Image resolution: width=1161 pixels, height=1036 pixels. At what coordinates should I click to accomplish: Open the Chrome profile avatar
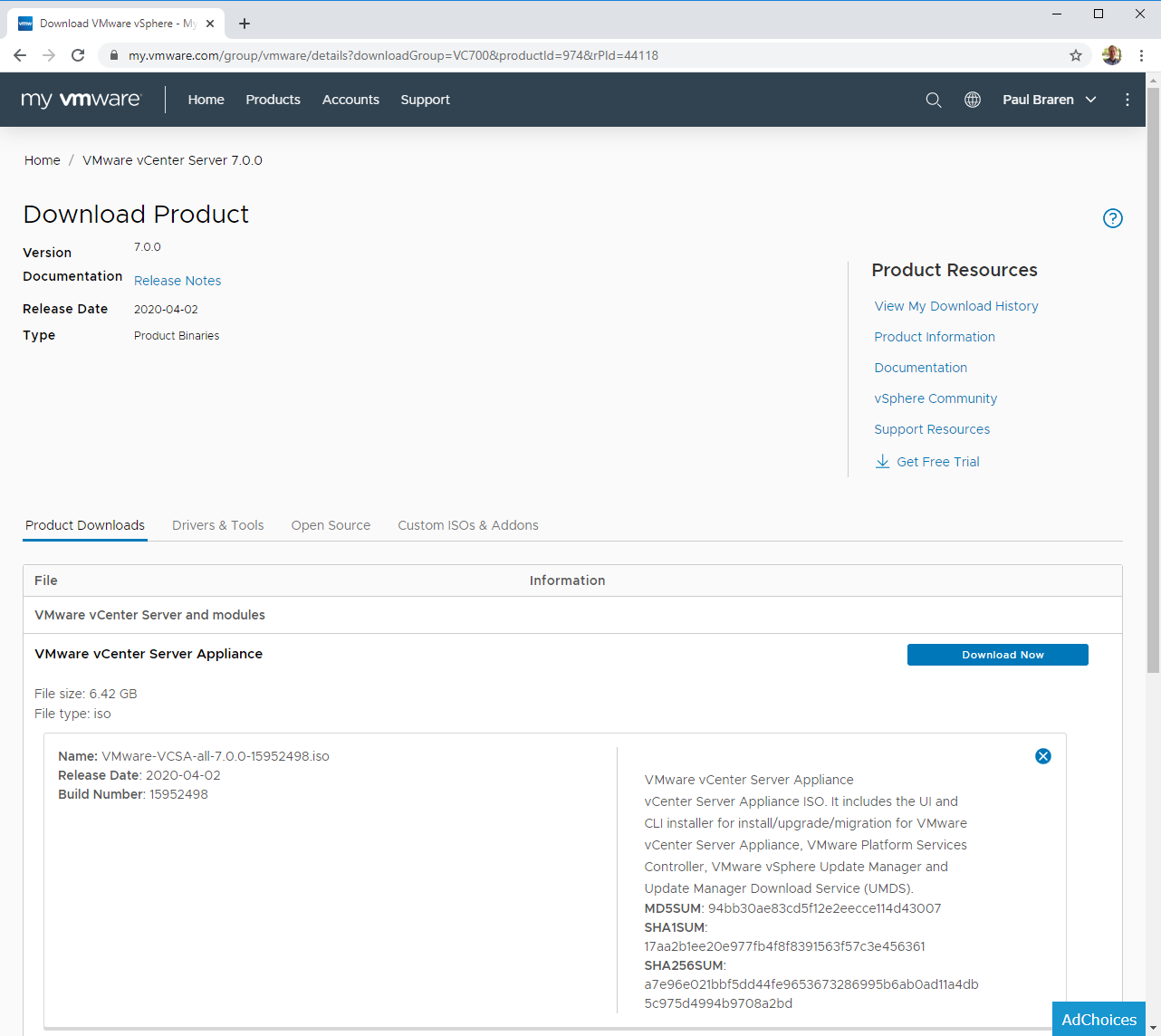tap(1112, 55)
